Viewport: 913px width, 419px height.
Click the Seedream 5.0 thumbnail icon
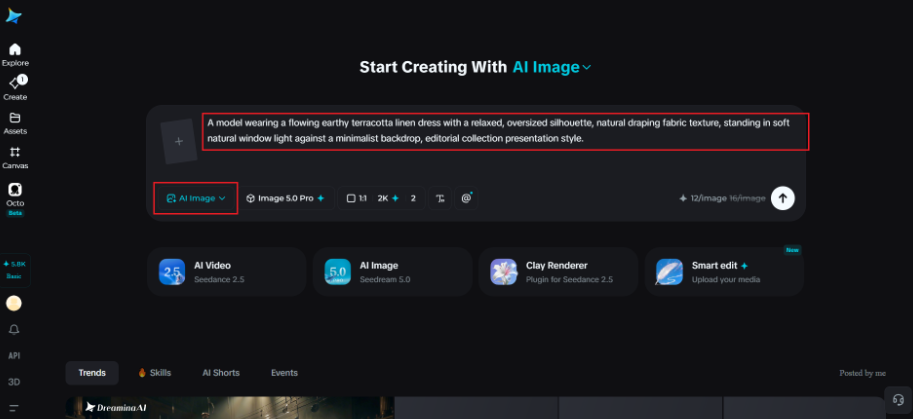[x=338, y=272]
